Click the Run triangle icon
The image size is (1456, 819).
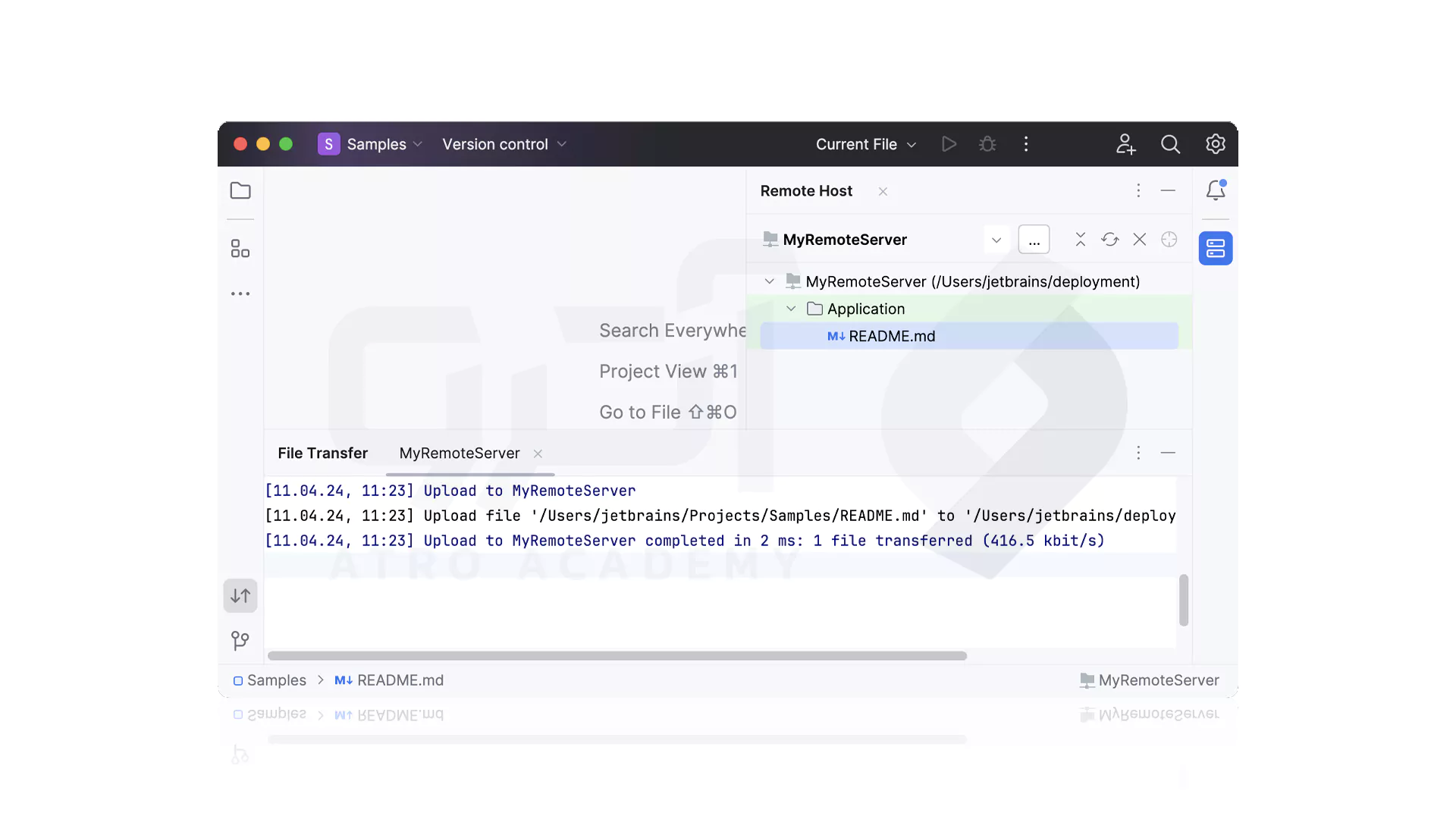[949, 144]
